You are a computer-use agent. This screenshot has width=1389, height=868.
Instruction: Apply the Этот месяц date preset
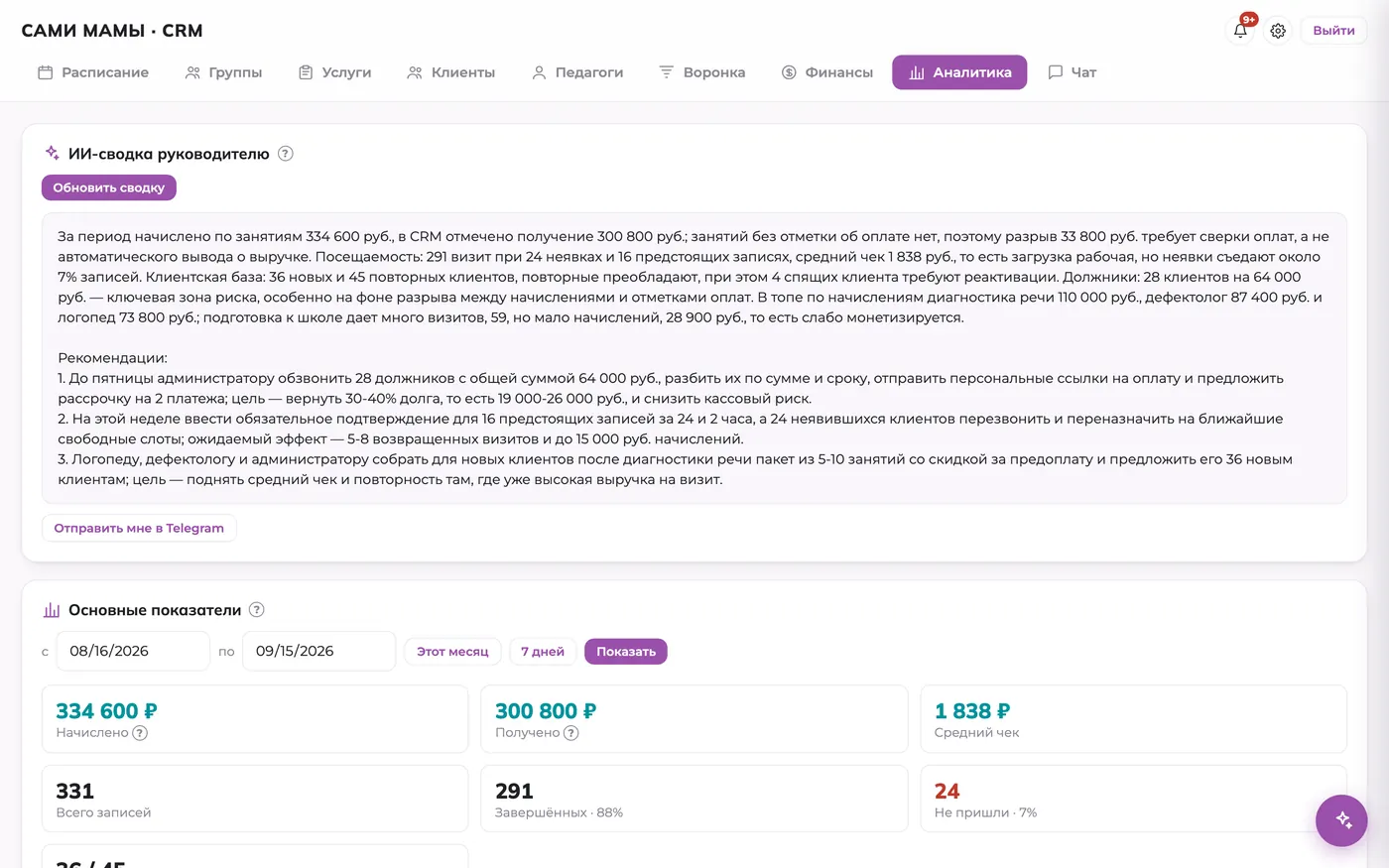(x=452, y=652)
